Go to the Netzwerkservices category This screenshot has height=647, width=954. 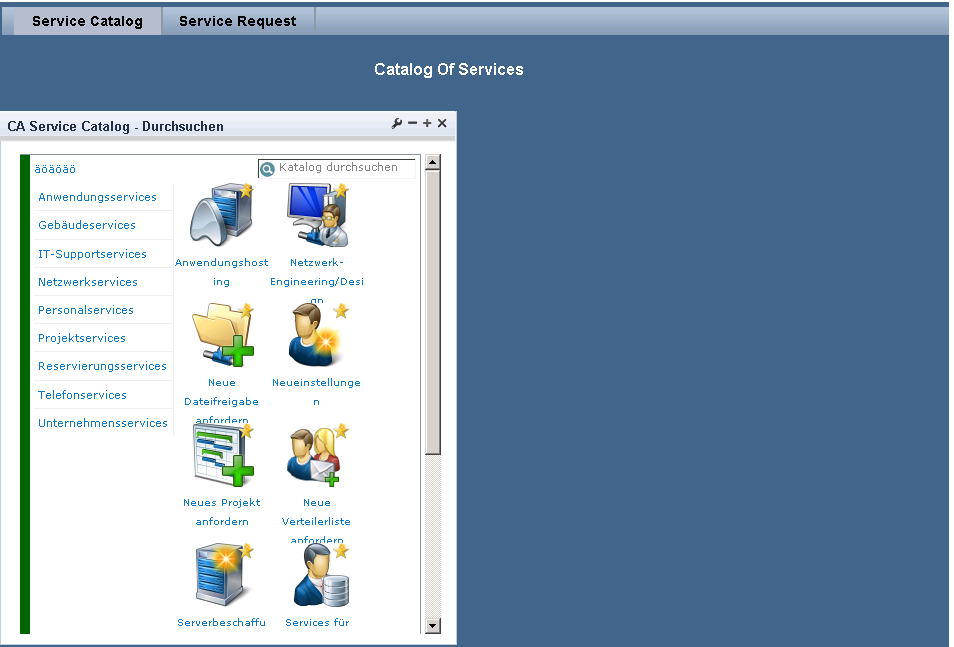click(x=88, y=282)
